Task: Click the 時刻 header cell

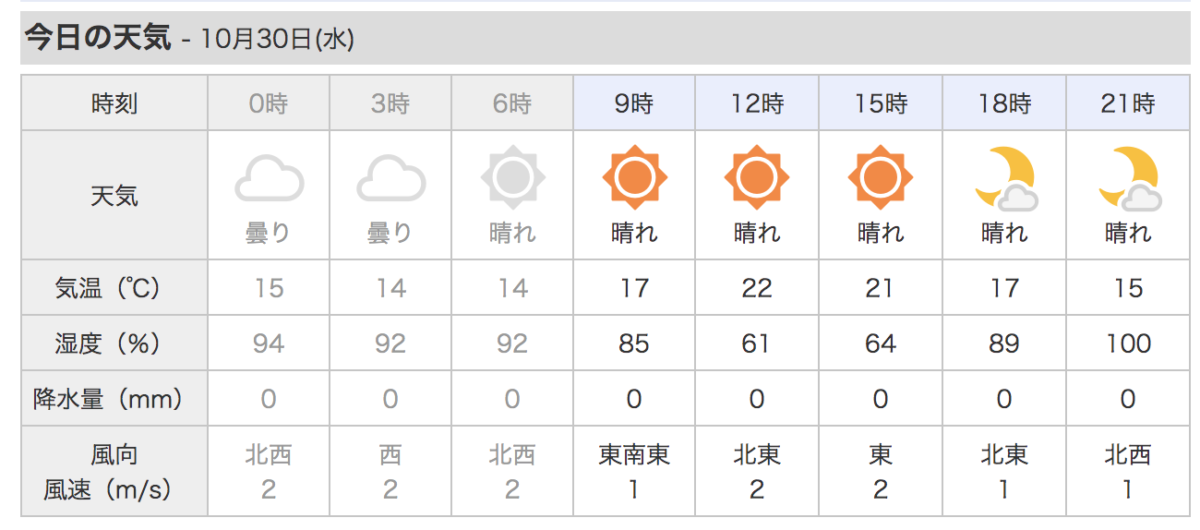Action: 114,103
